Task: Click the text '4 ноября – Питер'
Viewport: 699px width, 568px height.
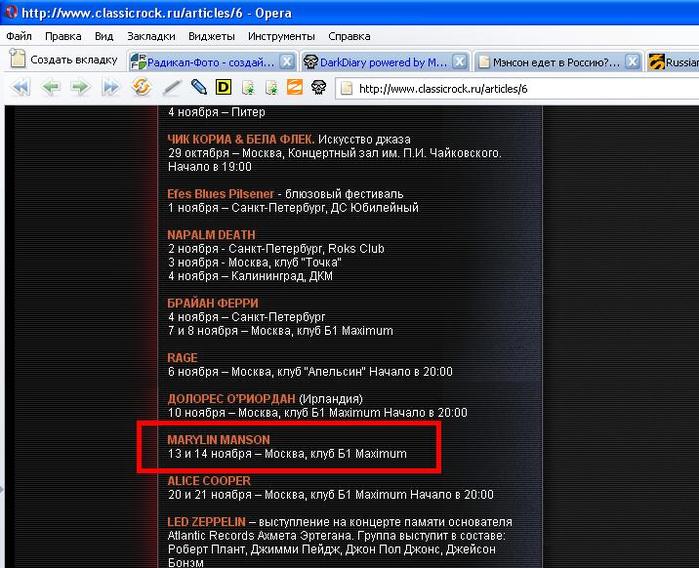Action: click(x=217, y=112)
